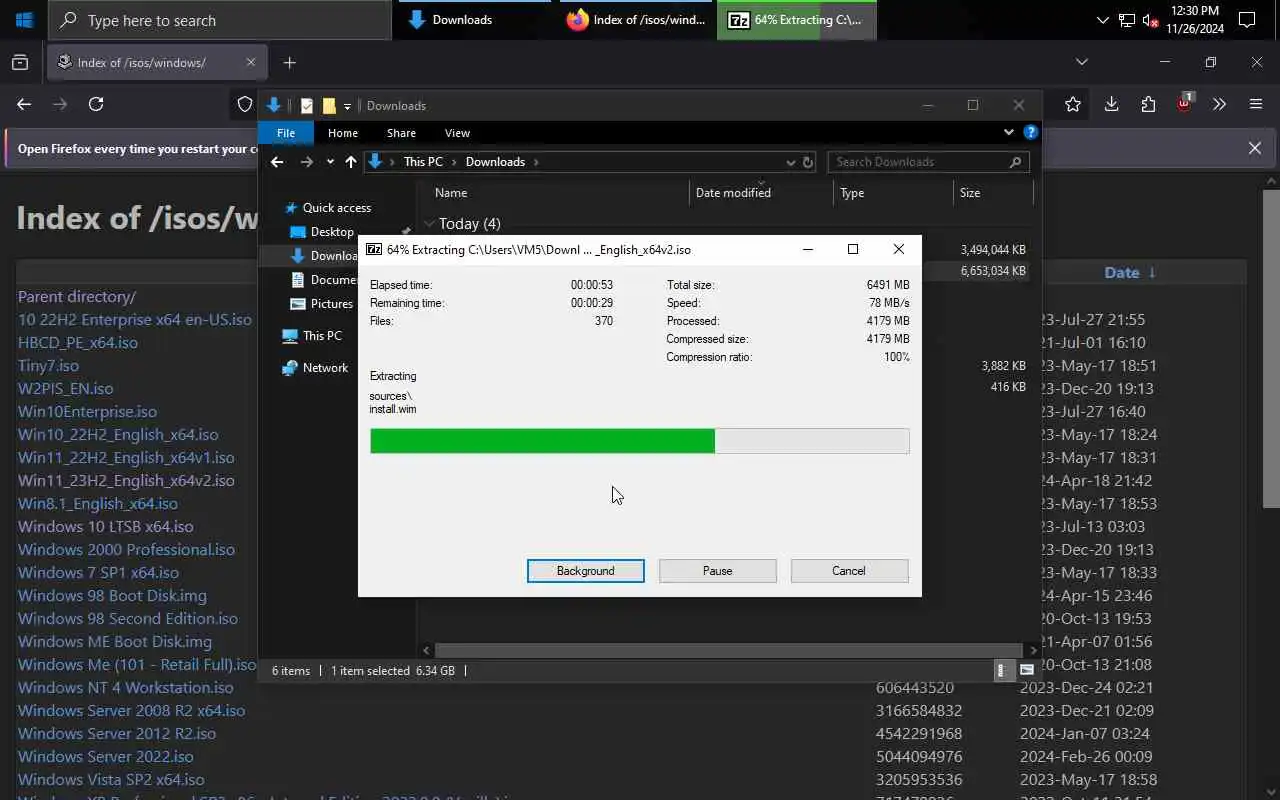
Task: Click the Search Downloads field
Action: click(927, 162)
